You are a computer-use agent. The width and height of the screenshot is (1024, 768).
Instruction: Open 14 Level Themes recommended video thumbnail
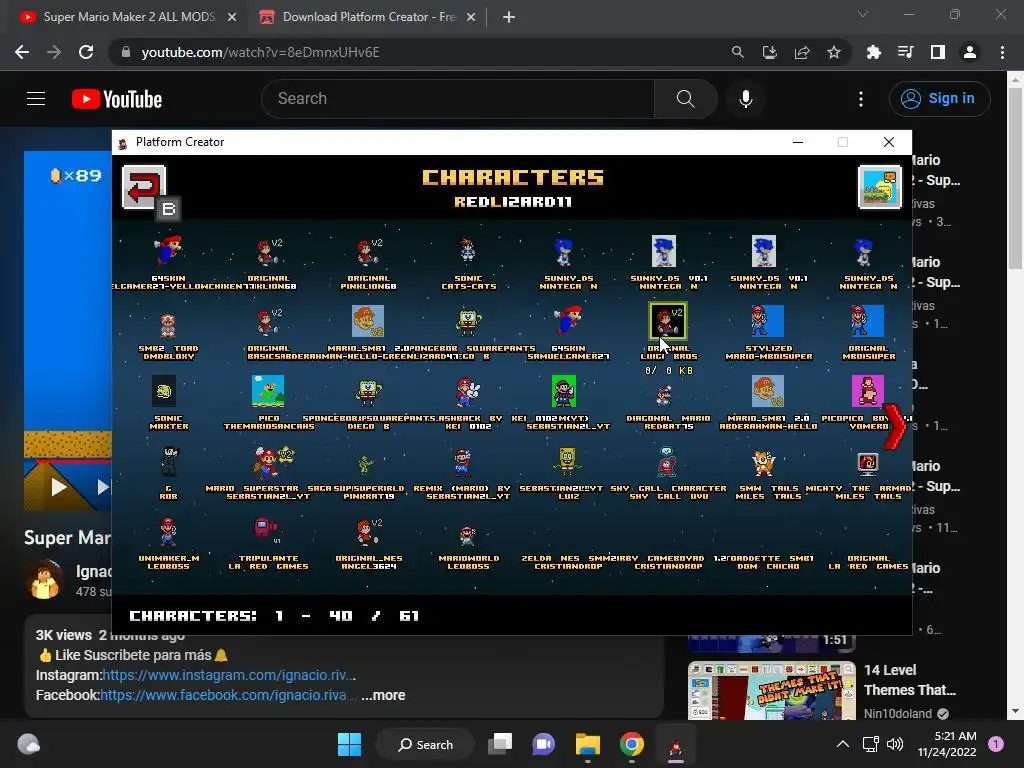click(x=772, y=691)
